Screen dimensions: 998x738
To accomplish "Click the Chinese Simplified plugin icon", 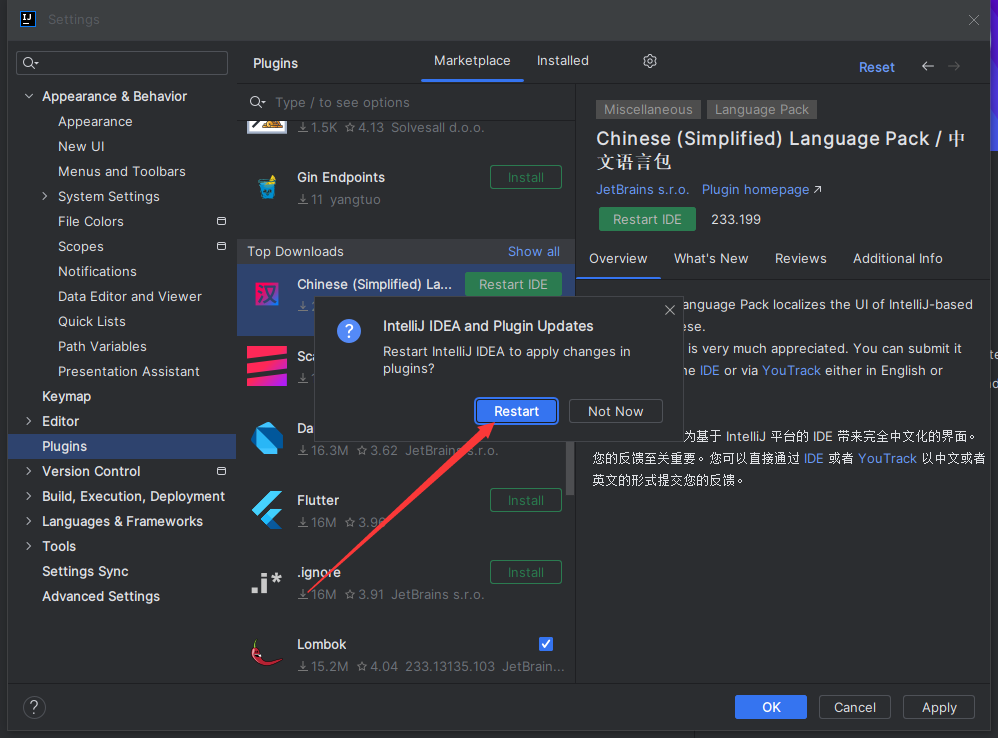I will [267, 294].
